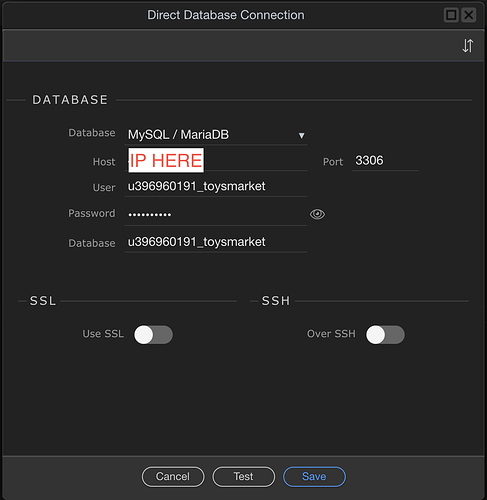Turn on the Over SSH switch
This screenshot has width=487, height=500.
(x=385, y=335)
